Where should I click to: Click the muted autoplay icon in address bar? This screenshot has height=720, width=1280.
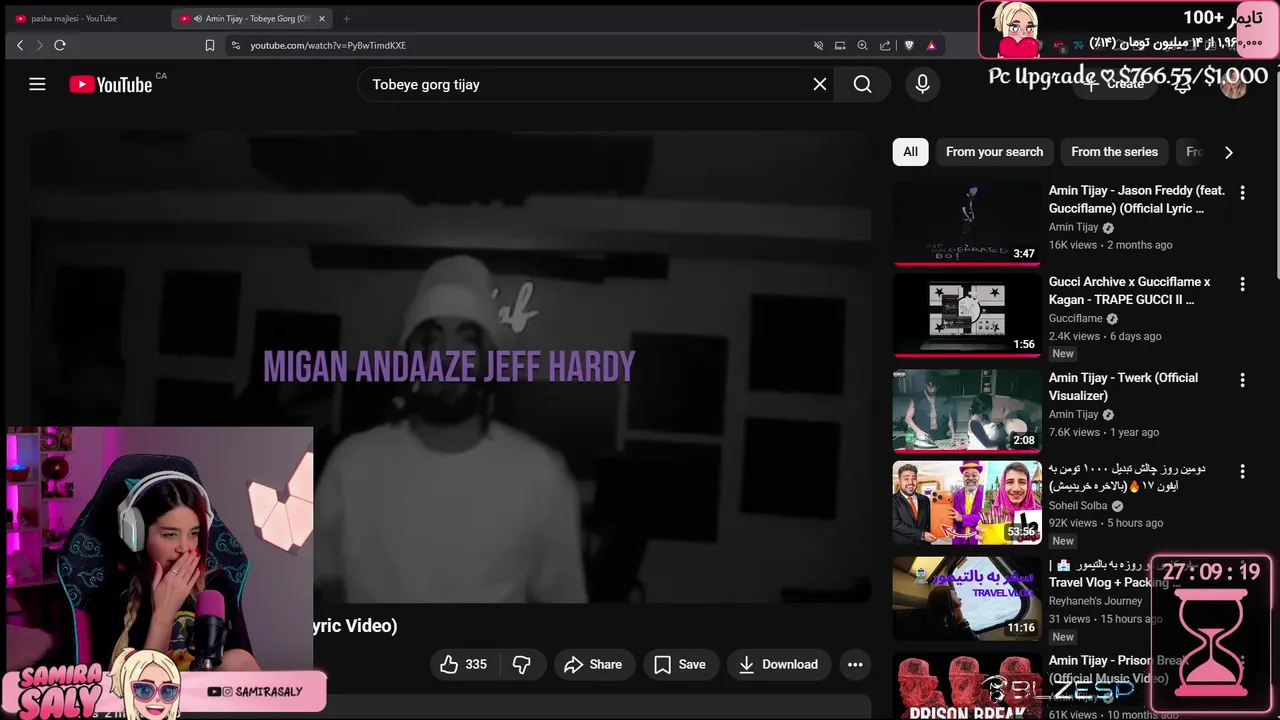pyautogui.click(x=818, y=45)
